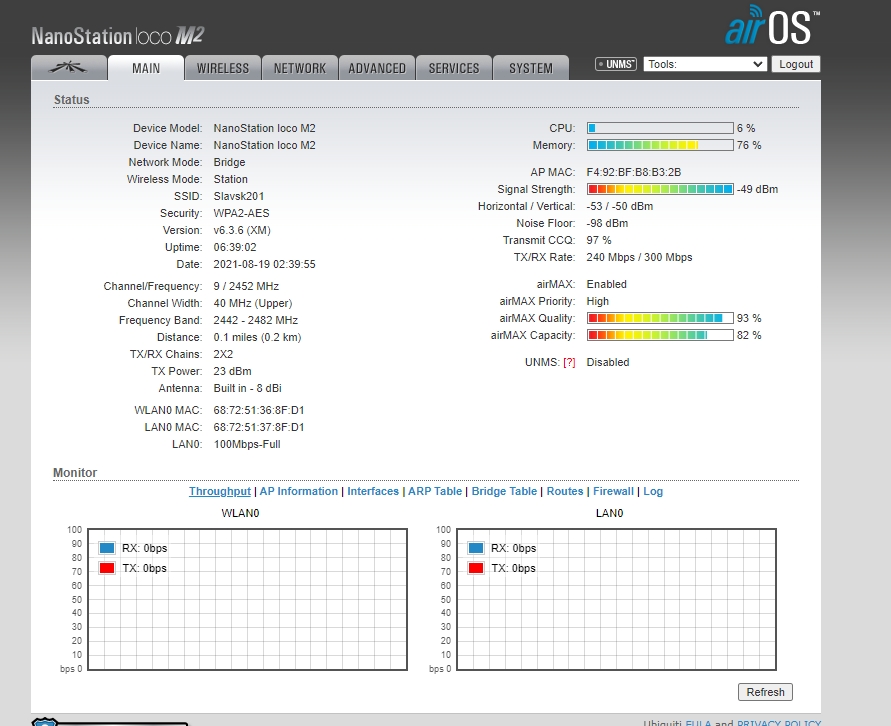This screenshot has width=891, height=726.
Task: Click the CPU usage bar
Action: coord(660,128)
